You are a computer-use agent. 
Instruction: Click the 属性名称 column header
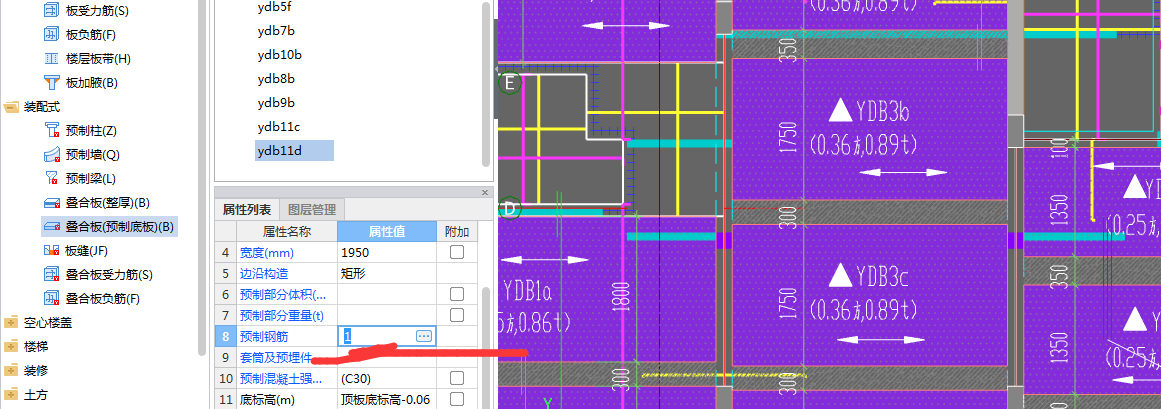287,231
